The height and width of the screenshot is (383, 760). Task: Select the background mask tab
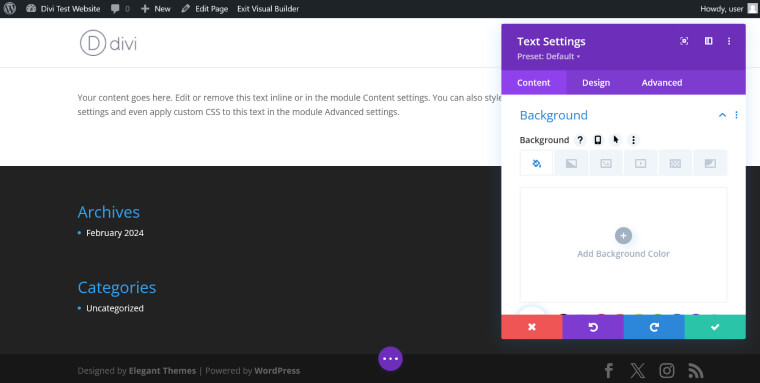710,163
